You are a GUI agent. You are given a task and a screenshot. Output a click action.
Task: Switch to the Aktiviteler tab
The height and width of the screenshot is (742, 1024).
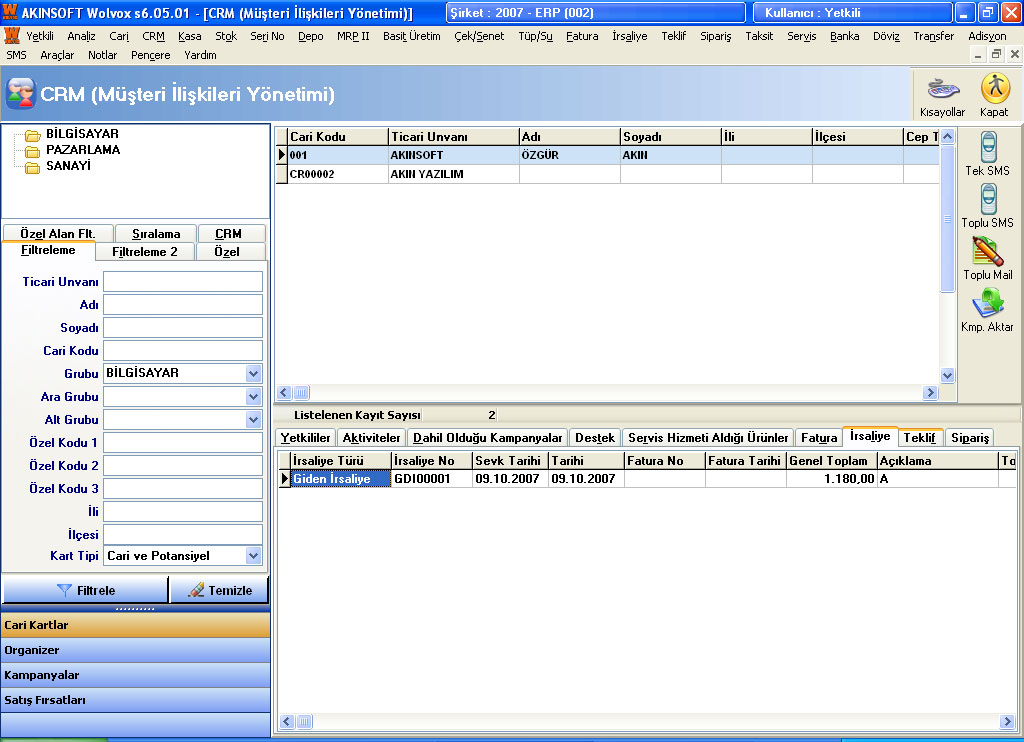click(372, 438)
